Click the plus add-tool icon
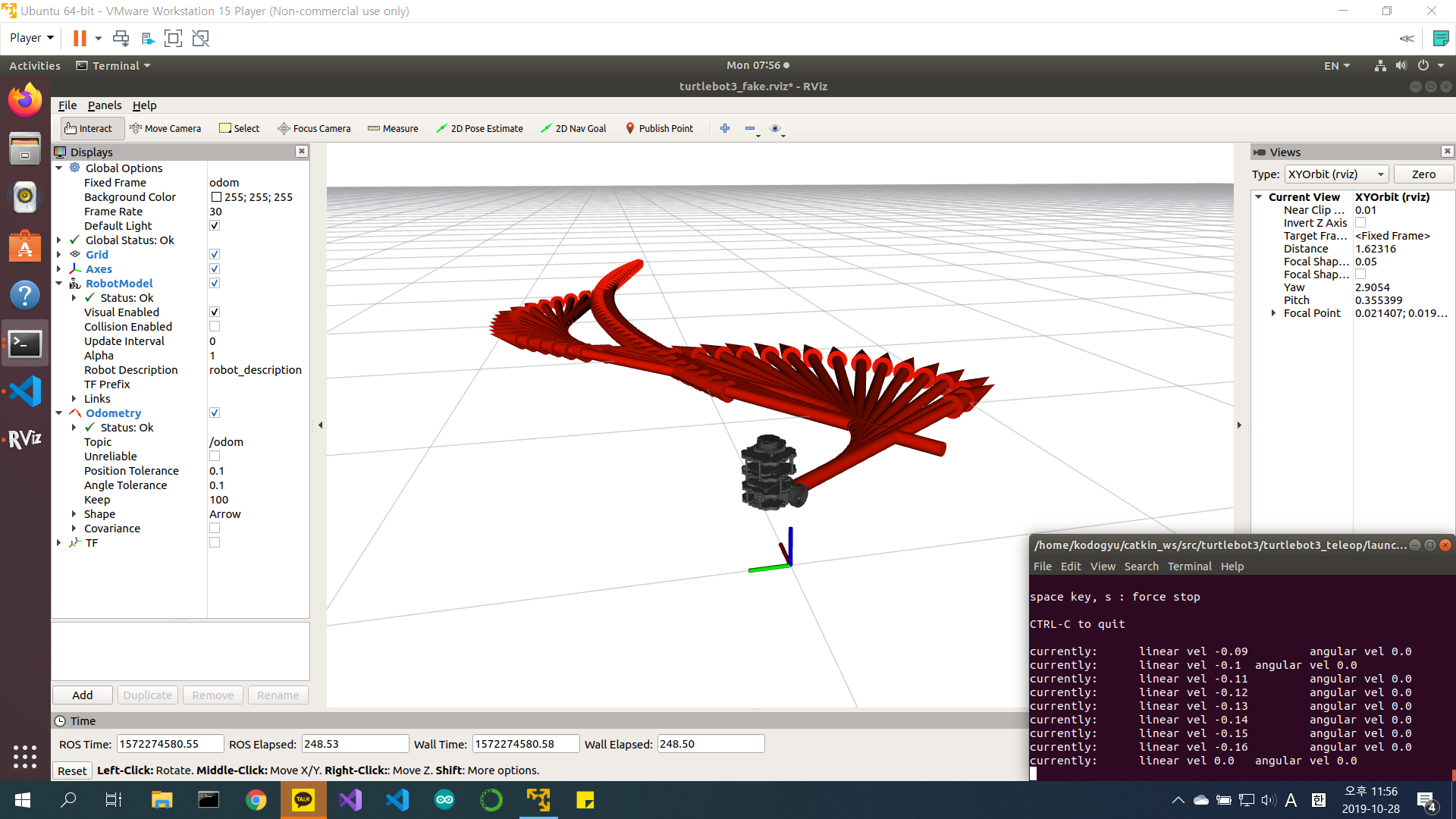The width and height of the screenshot is (1456, 819). pos(724,128)
